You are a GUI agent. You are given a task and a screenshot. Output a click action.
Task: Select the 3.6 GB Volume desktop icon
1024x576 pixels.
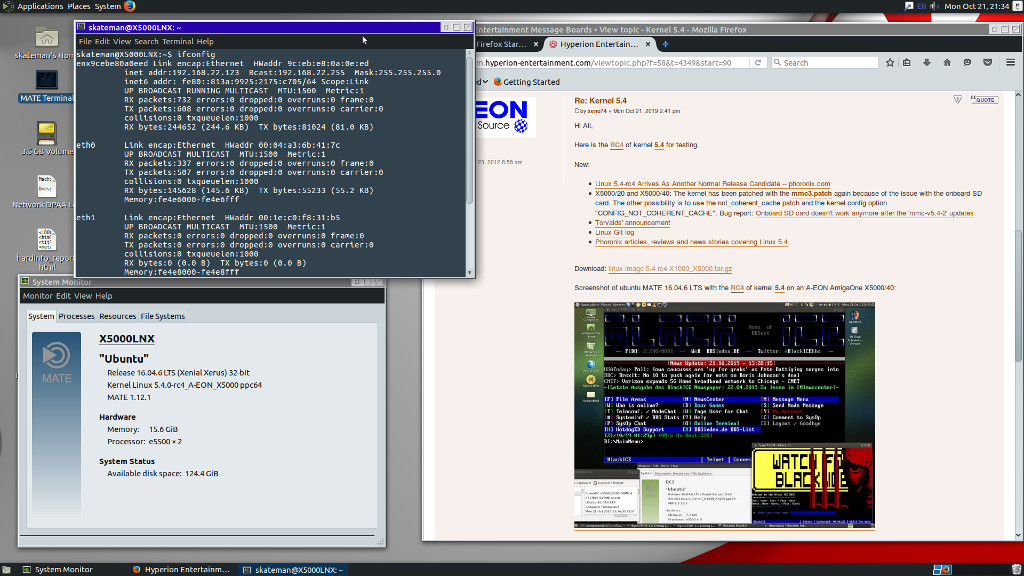coord(46,133)
